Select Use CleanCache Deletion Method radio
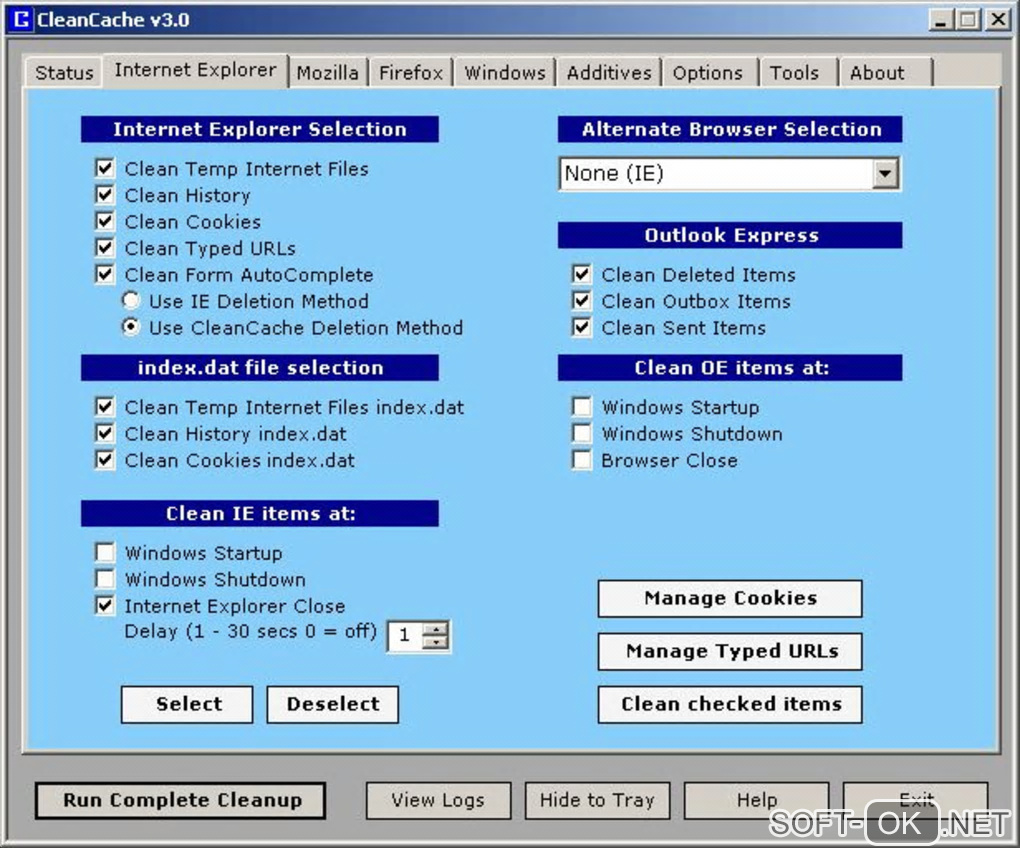 [x=131, y=327]
